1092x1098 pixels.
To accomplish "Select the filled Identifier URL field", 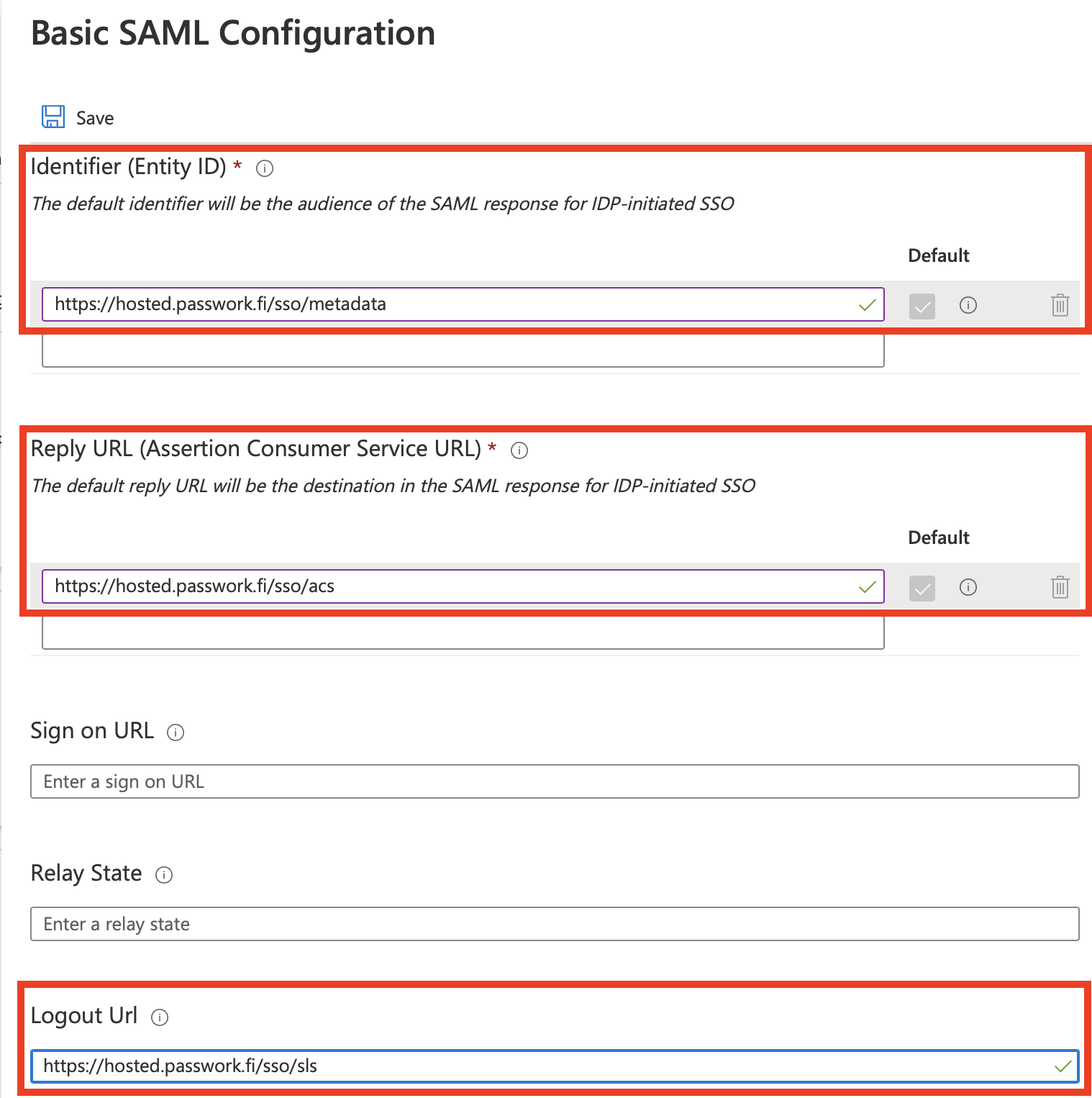I will pos(432,304).
